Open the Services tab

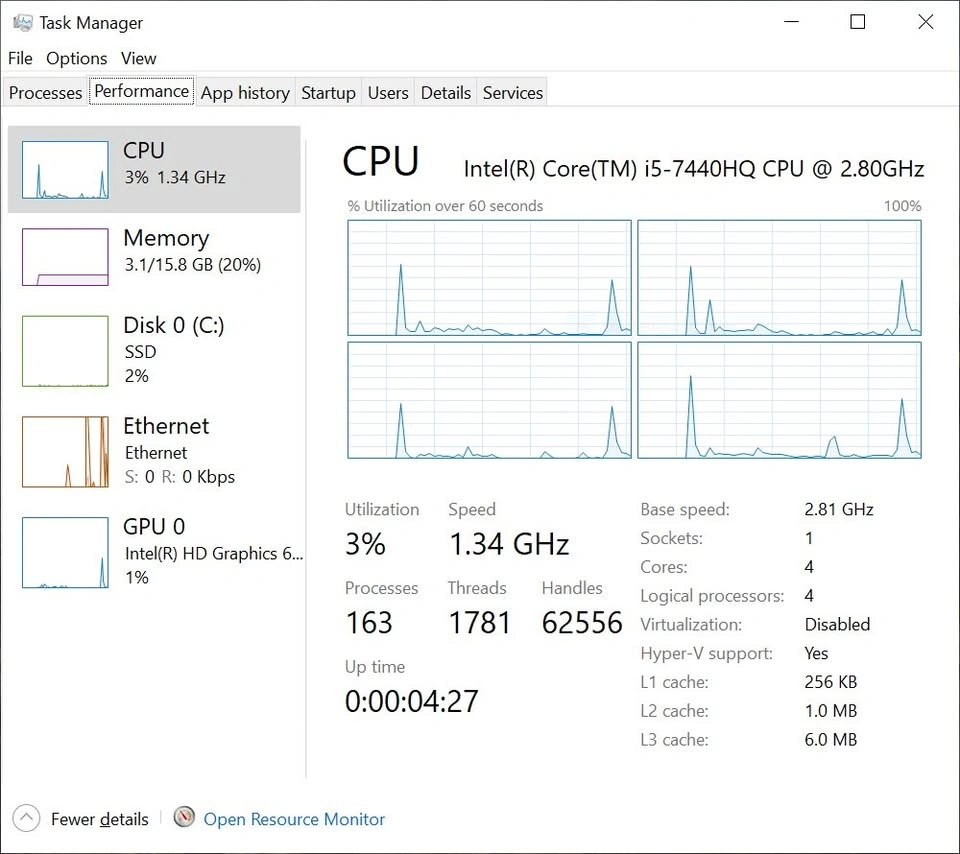point(513,93)
